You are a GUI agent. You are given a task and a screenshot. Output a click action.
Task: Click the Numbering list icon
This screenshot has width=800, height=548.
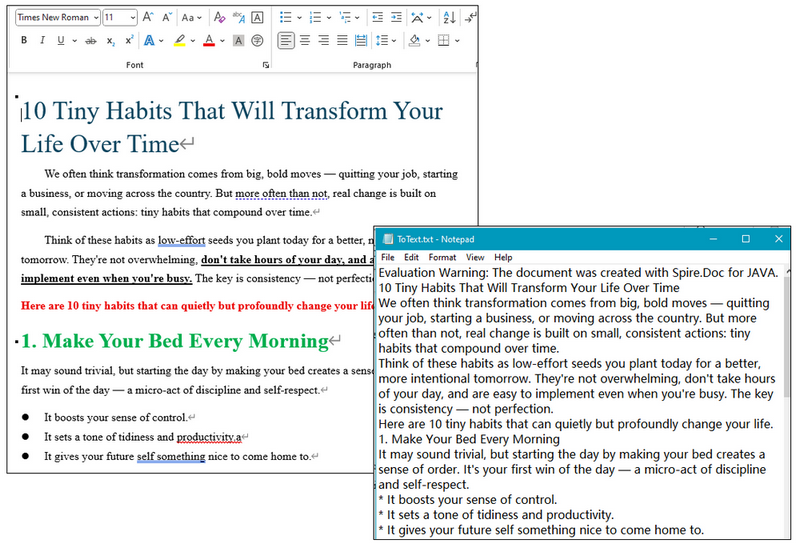coord(315,17)
